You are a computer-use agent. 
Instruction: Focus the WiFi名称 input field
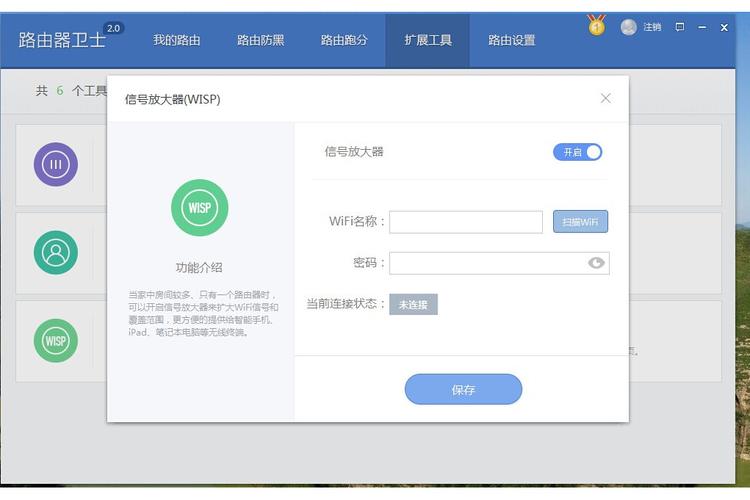point(465,222)
